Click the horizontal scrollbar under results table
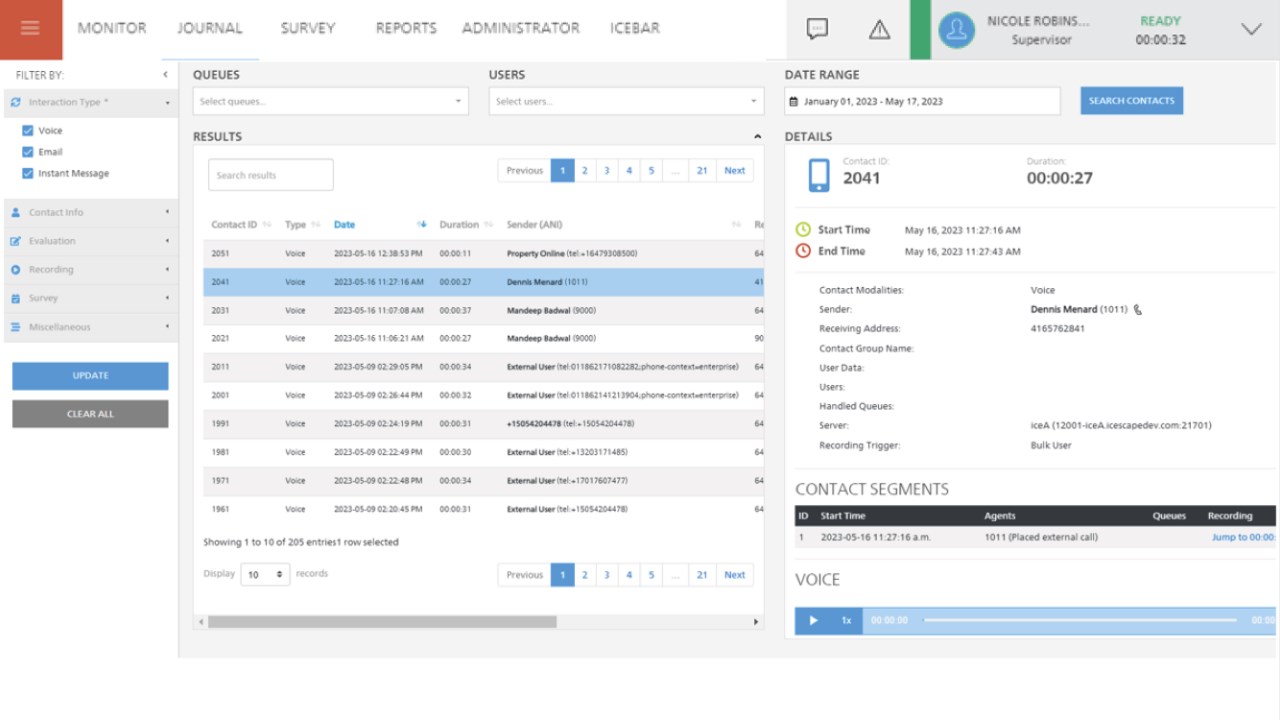The width and height of the screenshot is (1280, 720). pyautogui.click(x=382, y=622)
